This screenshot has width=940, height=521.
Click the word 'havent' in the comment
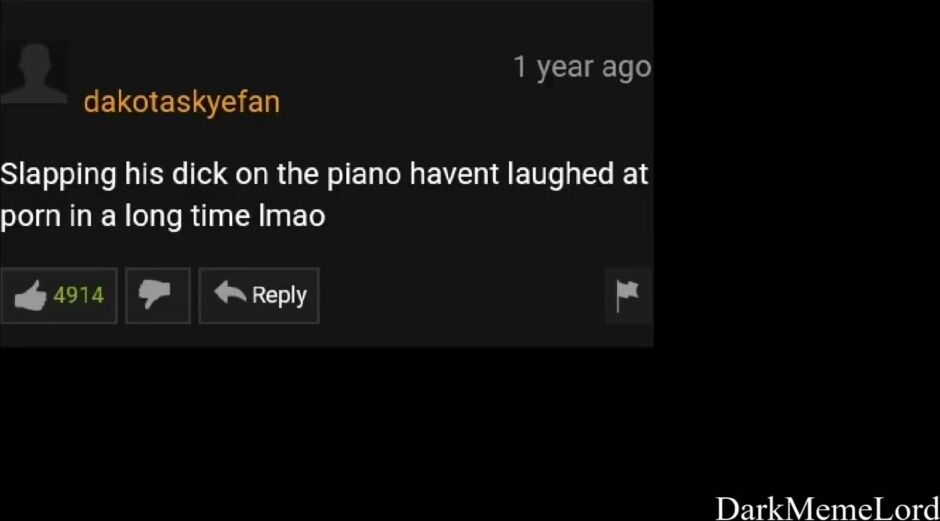point(454,174)
